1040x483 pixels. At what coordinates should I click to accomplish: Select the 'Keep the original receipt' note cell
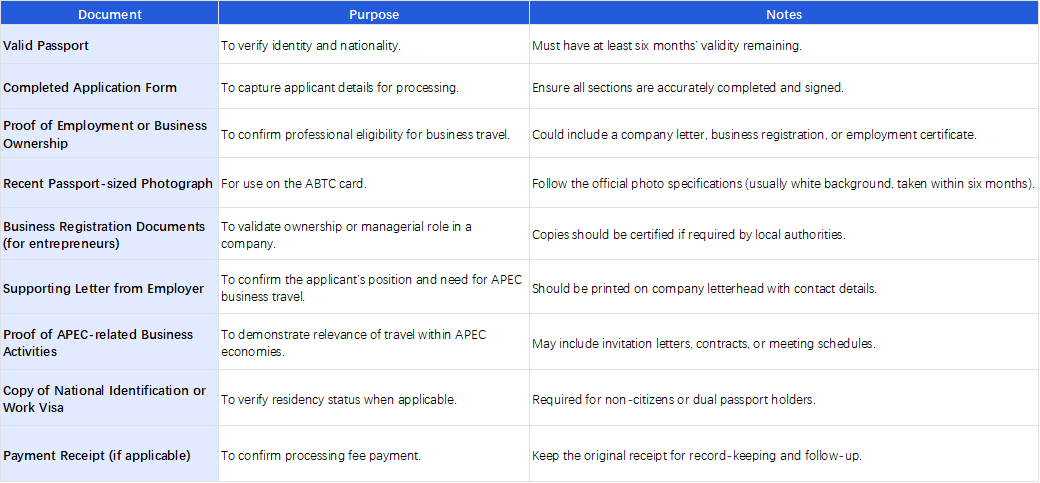pyautogui.click(x=784, y=456)
